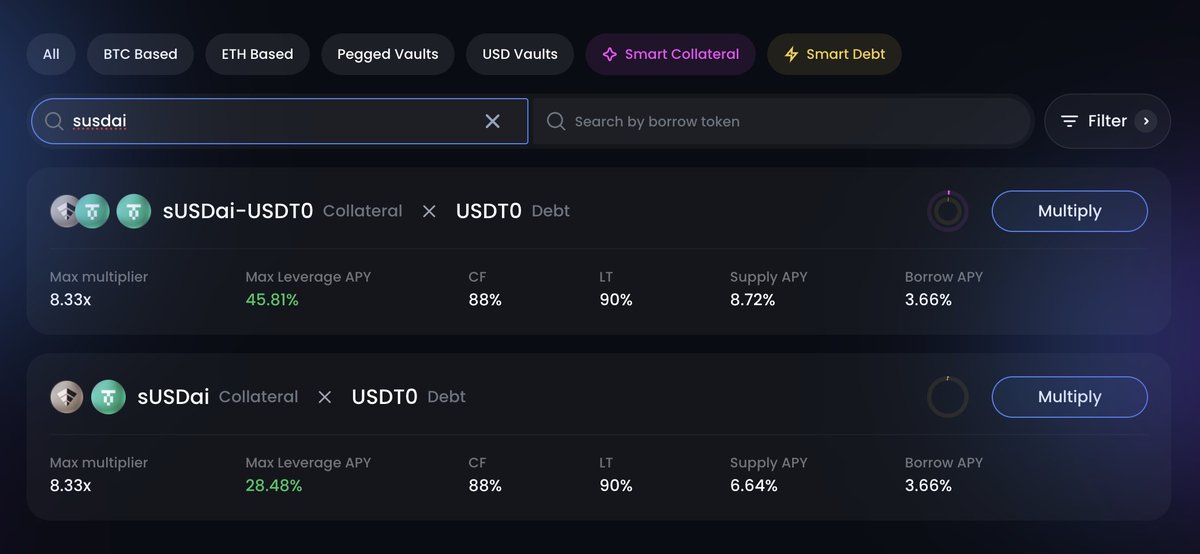
Task: Filter by Pegged Vaults
Action: (x=387, y=54)
